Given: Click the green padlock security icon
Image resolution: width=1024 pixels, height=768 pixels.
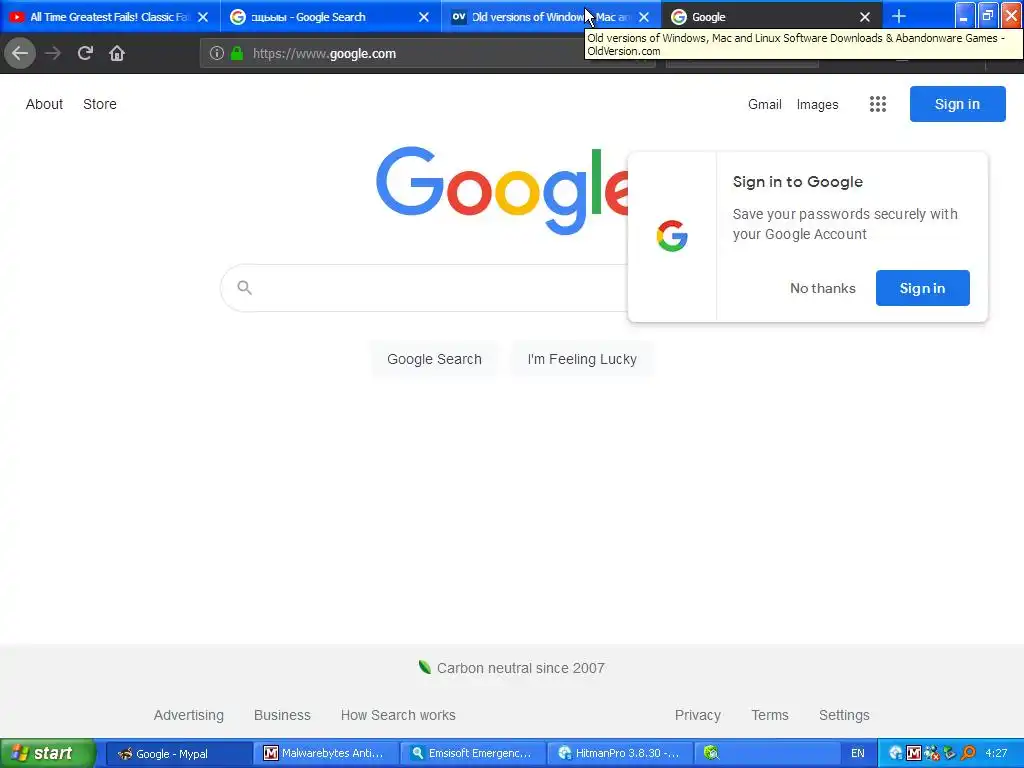Looking at the screenshot, I should click(x=237, y=53).
